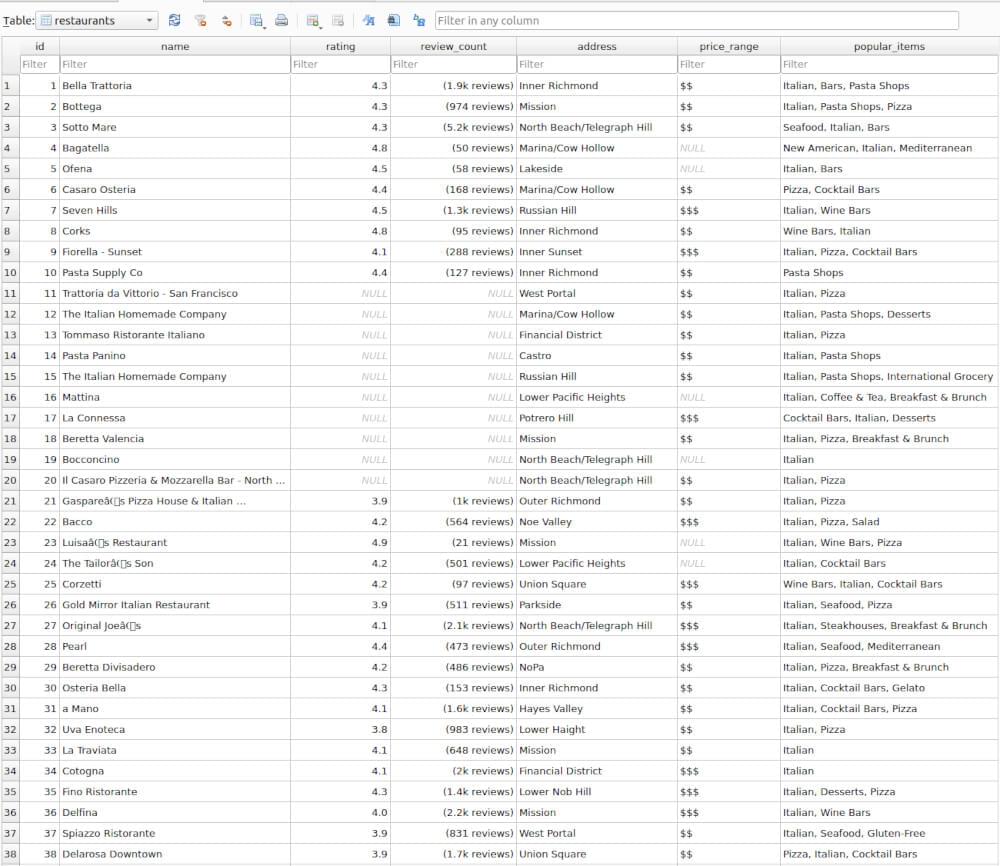
Task: Select the row containing Bagatella
Action: 8,148
